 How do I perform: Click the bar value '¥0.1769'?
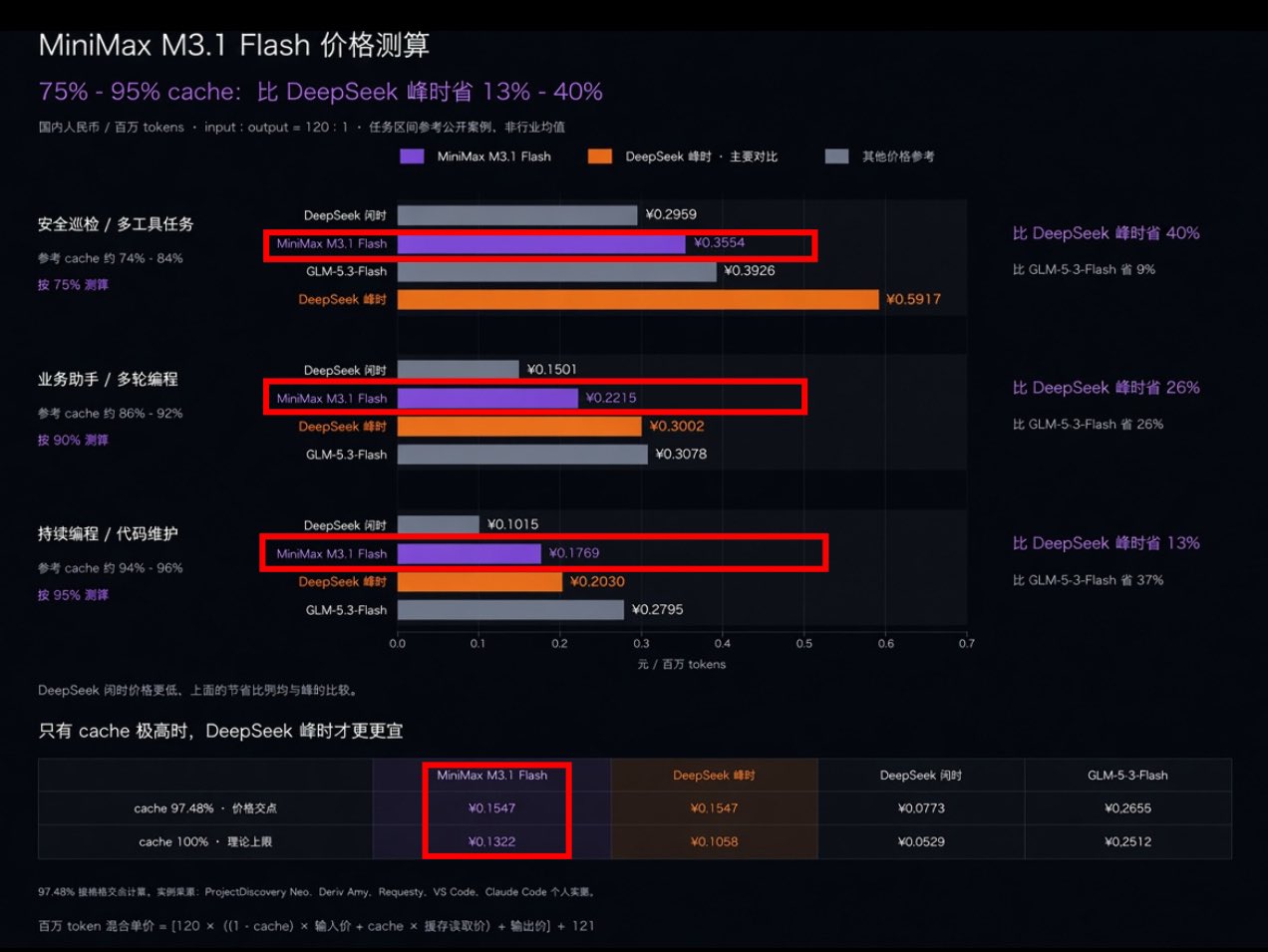pos(574,553)
